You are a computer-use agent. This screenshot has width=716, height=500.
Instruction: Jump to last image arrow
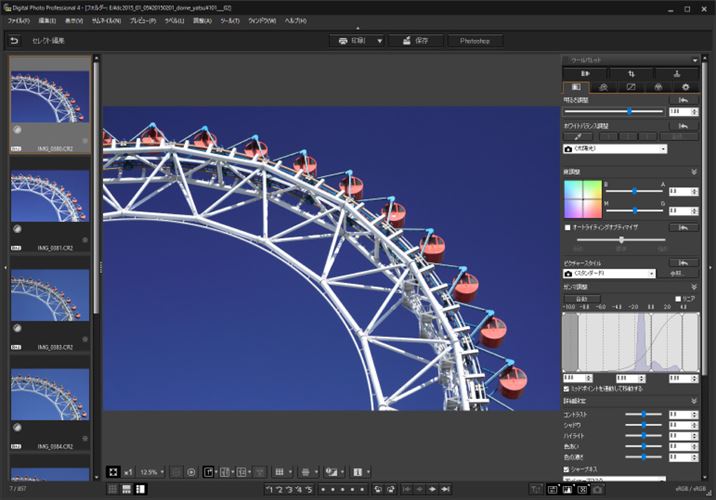(x=446, y=489)
